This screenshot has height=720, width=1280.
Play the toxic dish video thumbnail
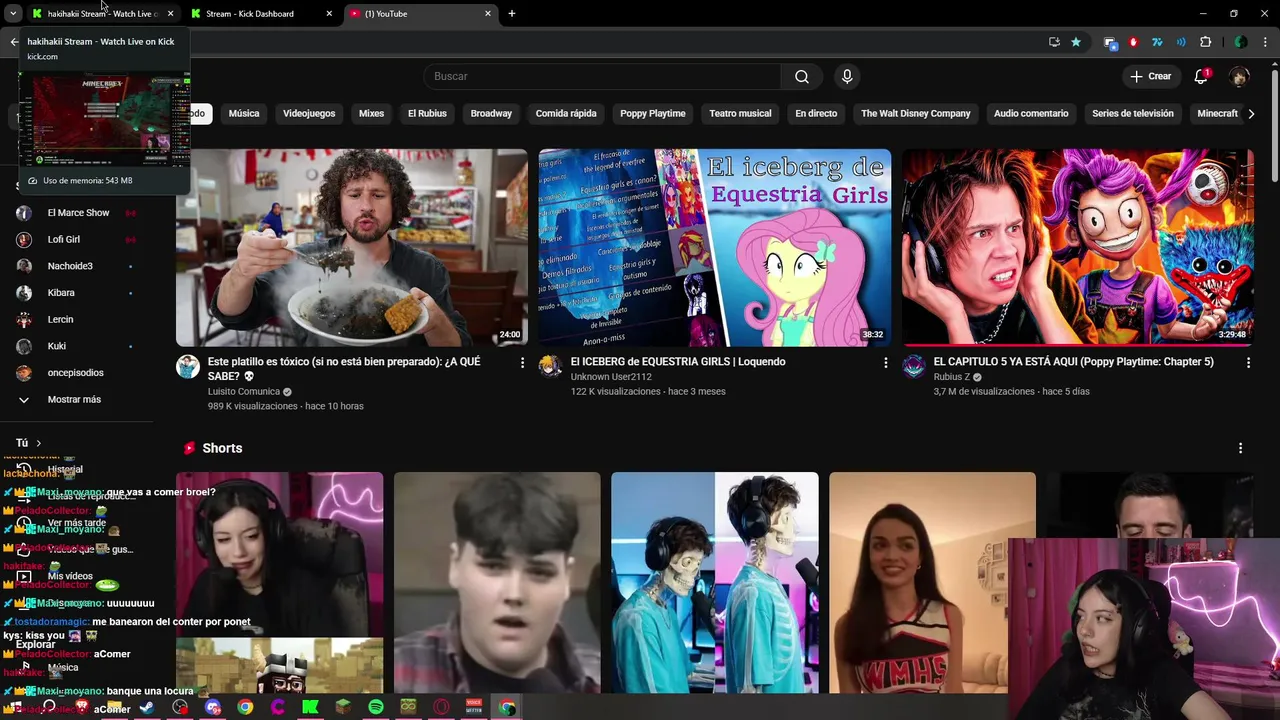coord(352,248)
